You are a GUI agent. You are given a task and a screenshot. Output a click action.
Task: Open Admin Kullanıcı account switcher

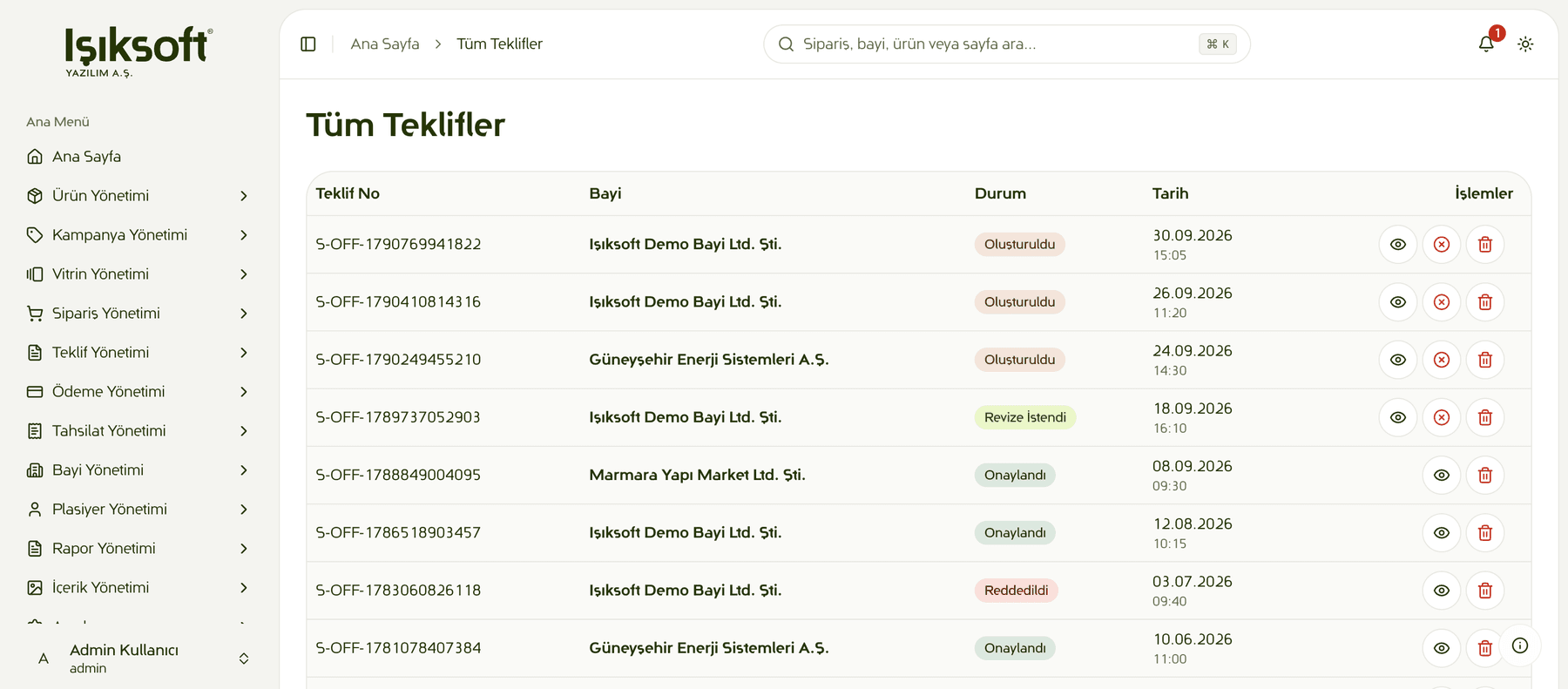click(x=139, y=659)
